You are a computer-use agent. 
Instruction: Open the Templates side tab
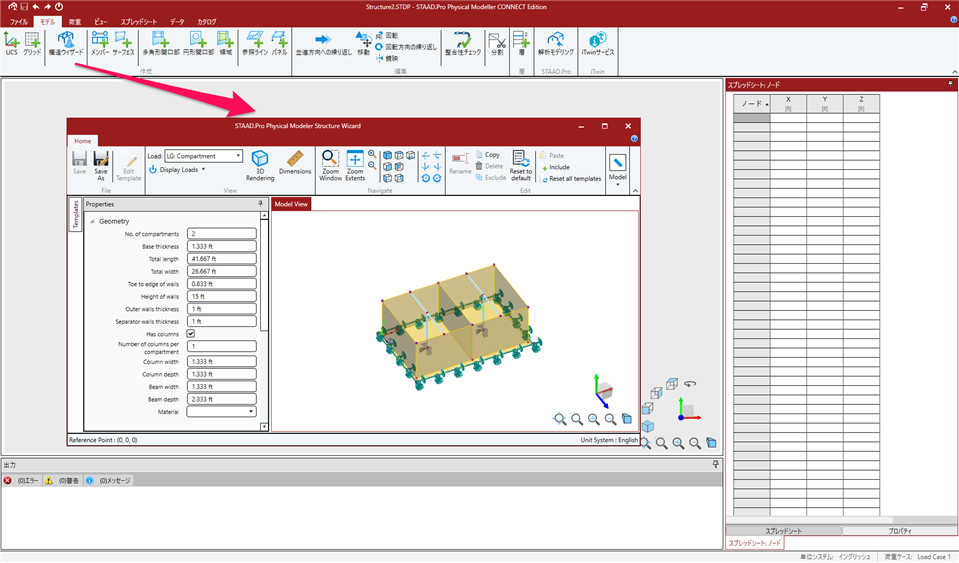(76, 215)
